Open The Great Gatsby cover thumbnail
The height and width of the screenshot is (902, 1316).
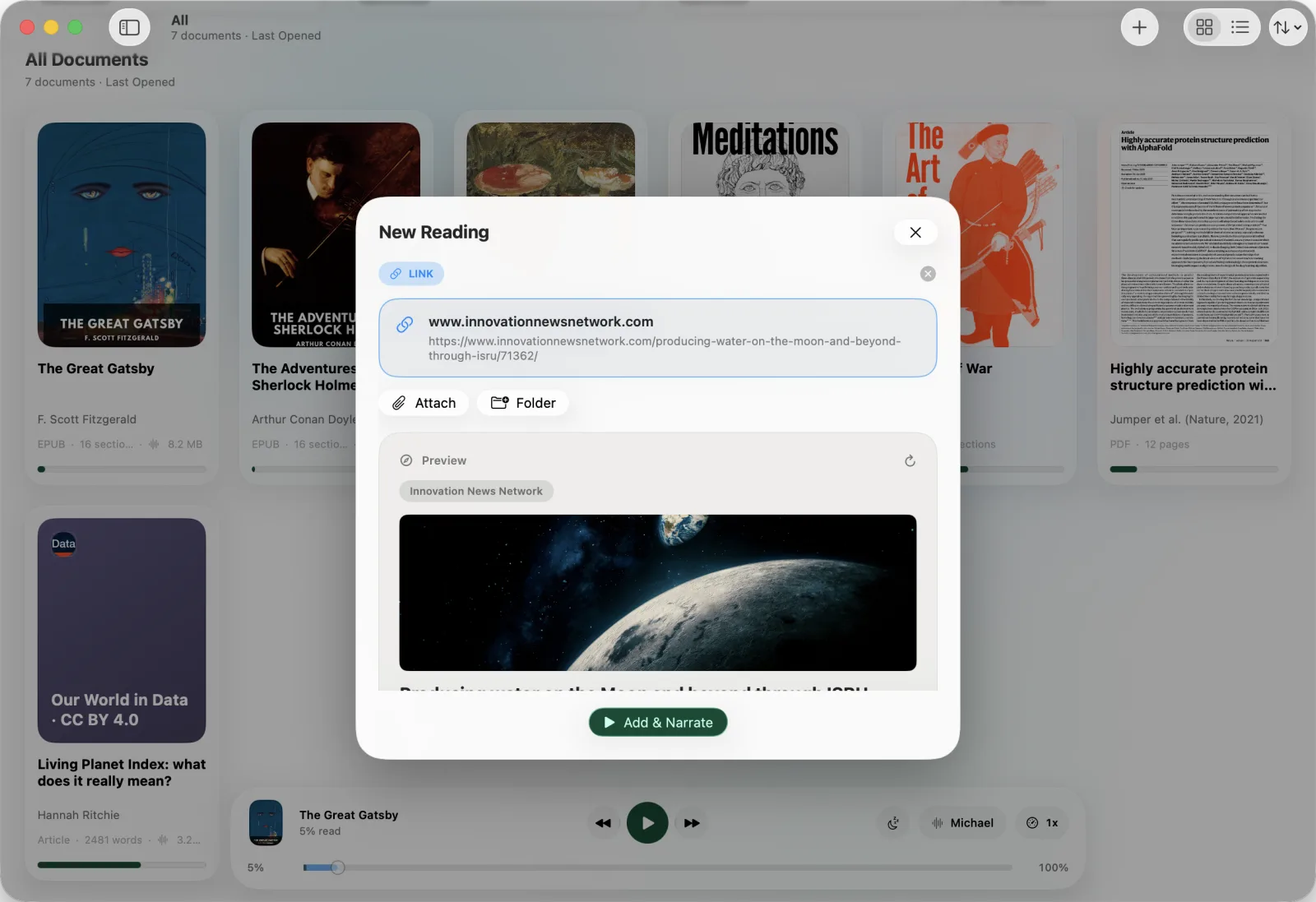[122, 235]
